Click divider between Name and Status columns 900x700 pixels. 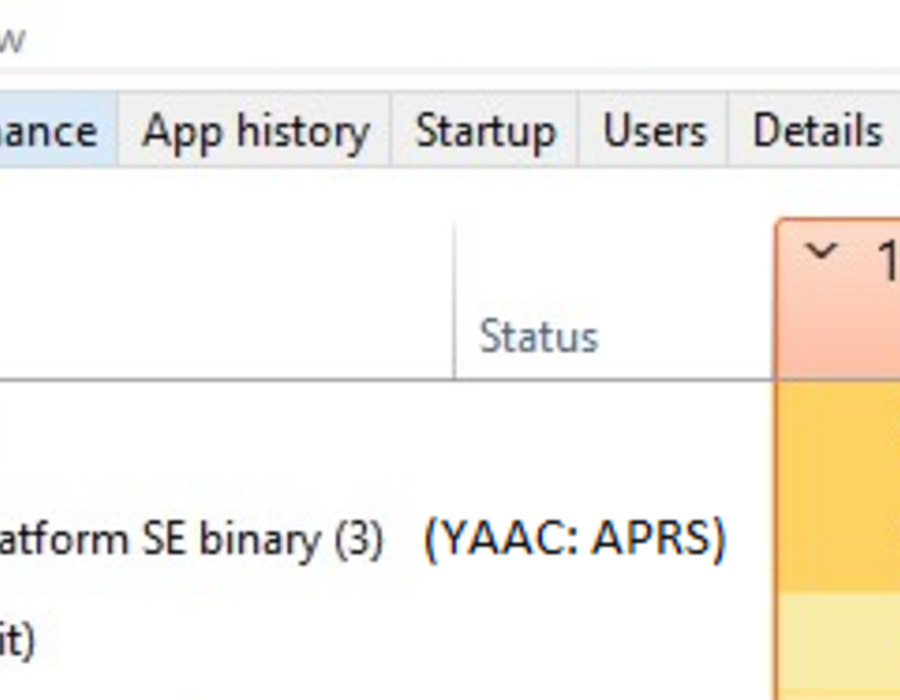[454, 300]
